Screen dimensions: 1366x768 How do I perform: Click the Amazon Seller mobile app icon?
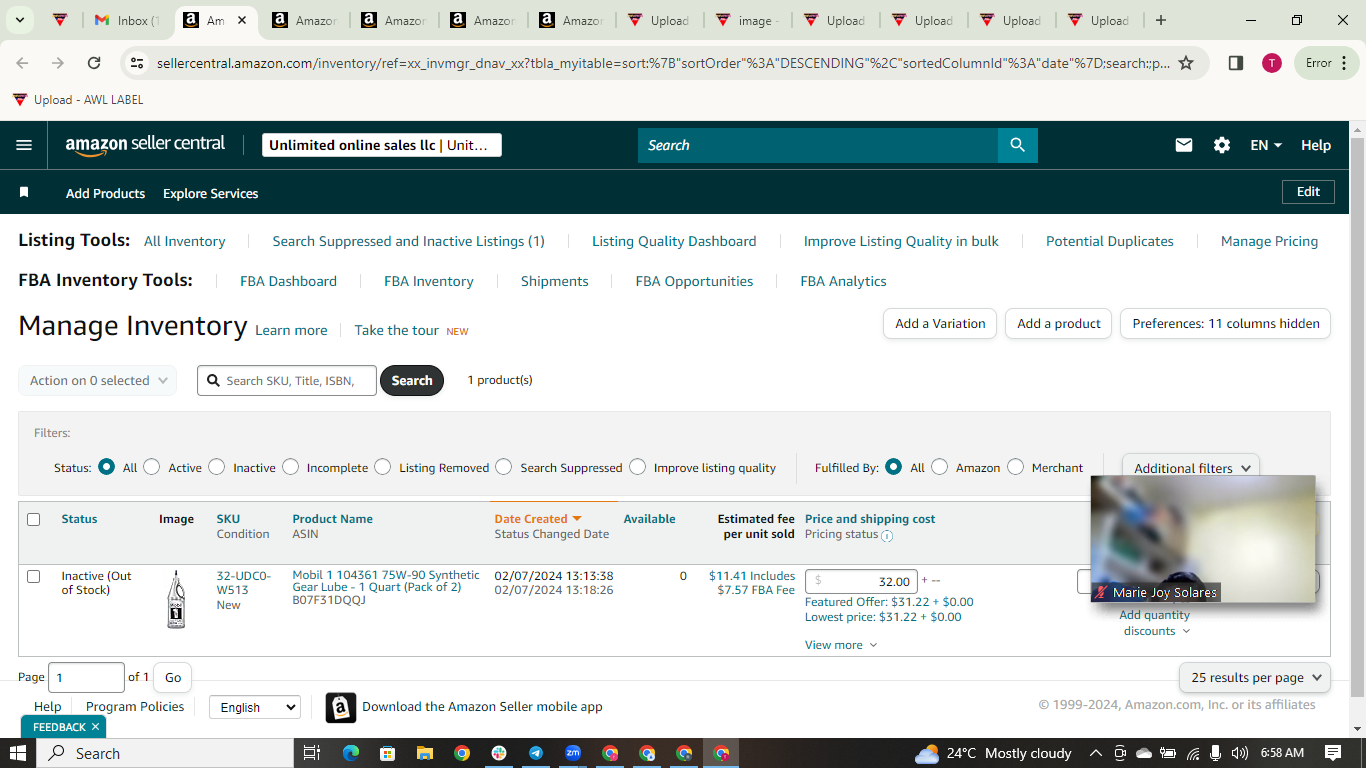pyautogui.click(x=341, y=707)
